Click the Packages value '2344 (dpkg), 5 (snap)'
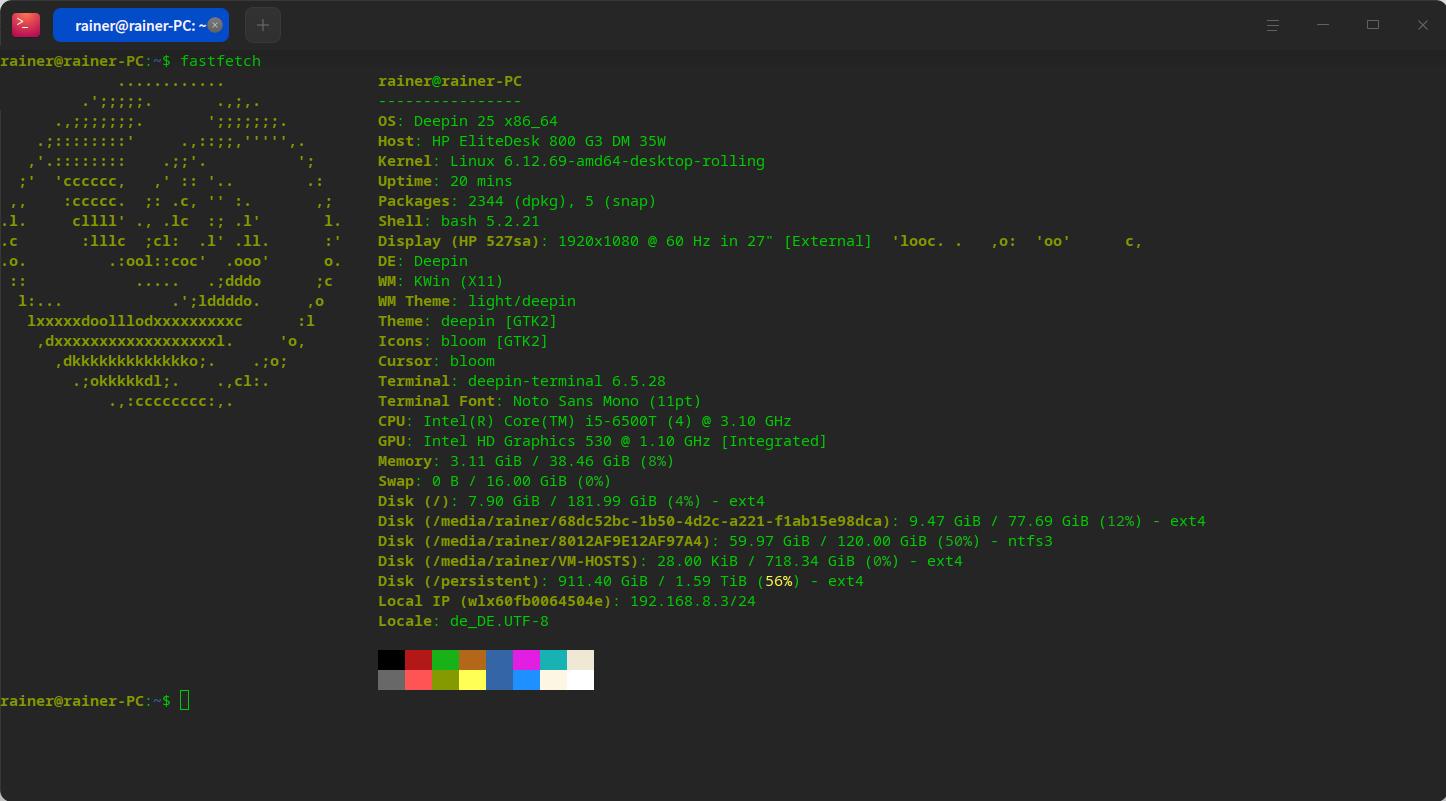This screenshot has width=1446, height=801. coord(562,201)
